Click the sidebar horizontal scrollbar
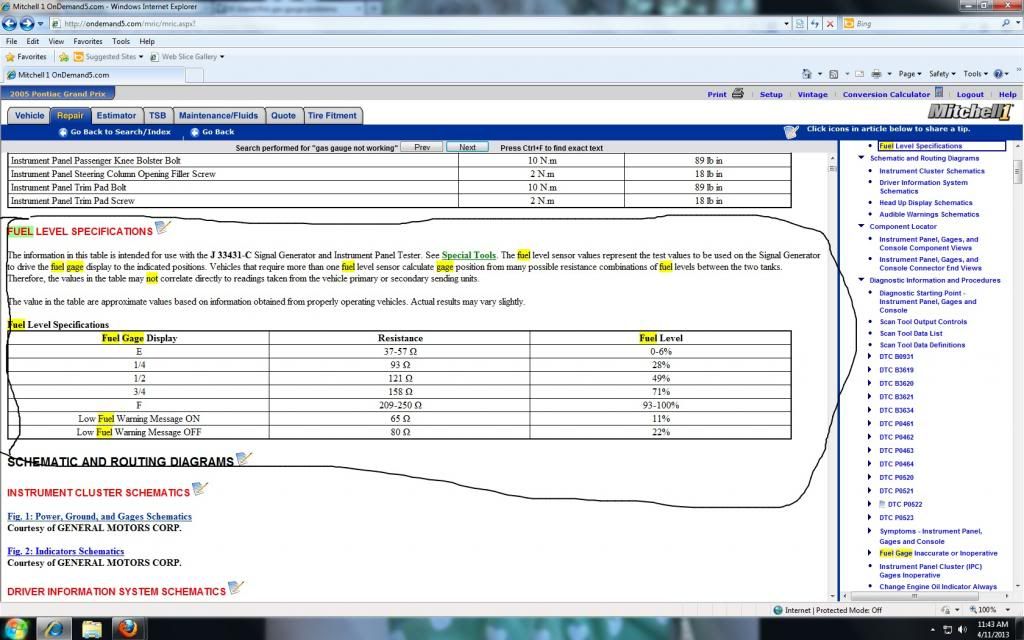Viewport: 1024px width, 640px height. 914,596
